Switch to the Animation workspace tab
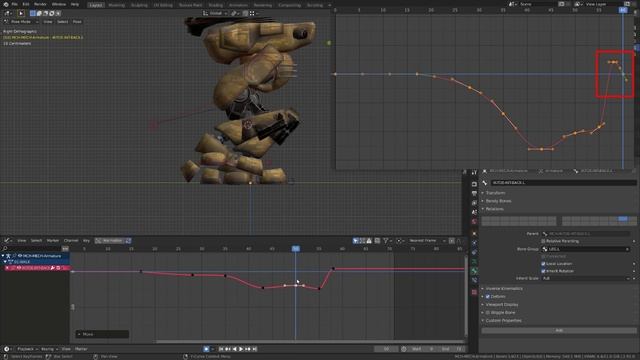Viewport: 640px width, 360px height. pos(238,5)
